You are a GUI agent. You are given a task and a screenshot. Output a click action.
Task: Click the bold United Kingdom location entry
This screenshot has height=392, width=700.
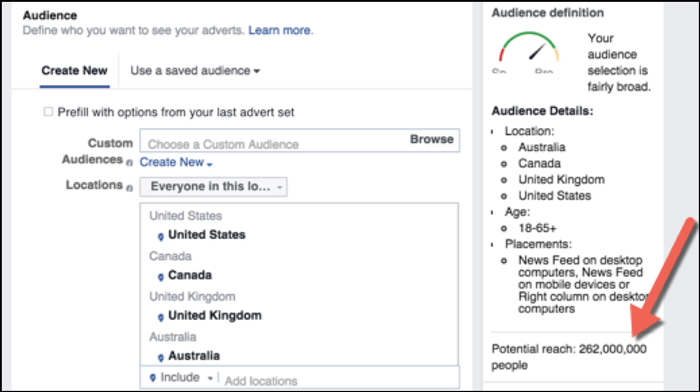point(215,316)
